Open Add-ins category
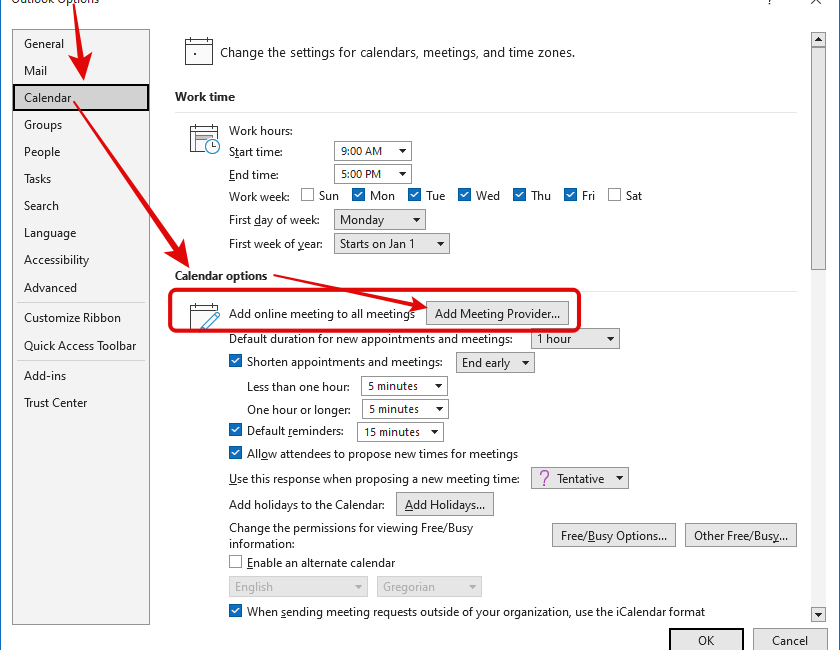The image size is (840, 650). (81, 376)
